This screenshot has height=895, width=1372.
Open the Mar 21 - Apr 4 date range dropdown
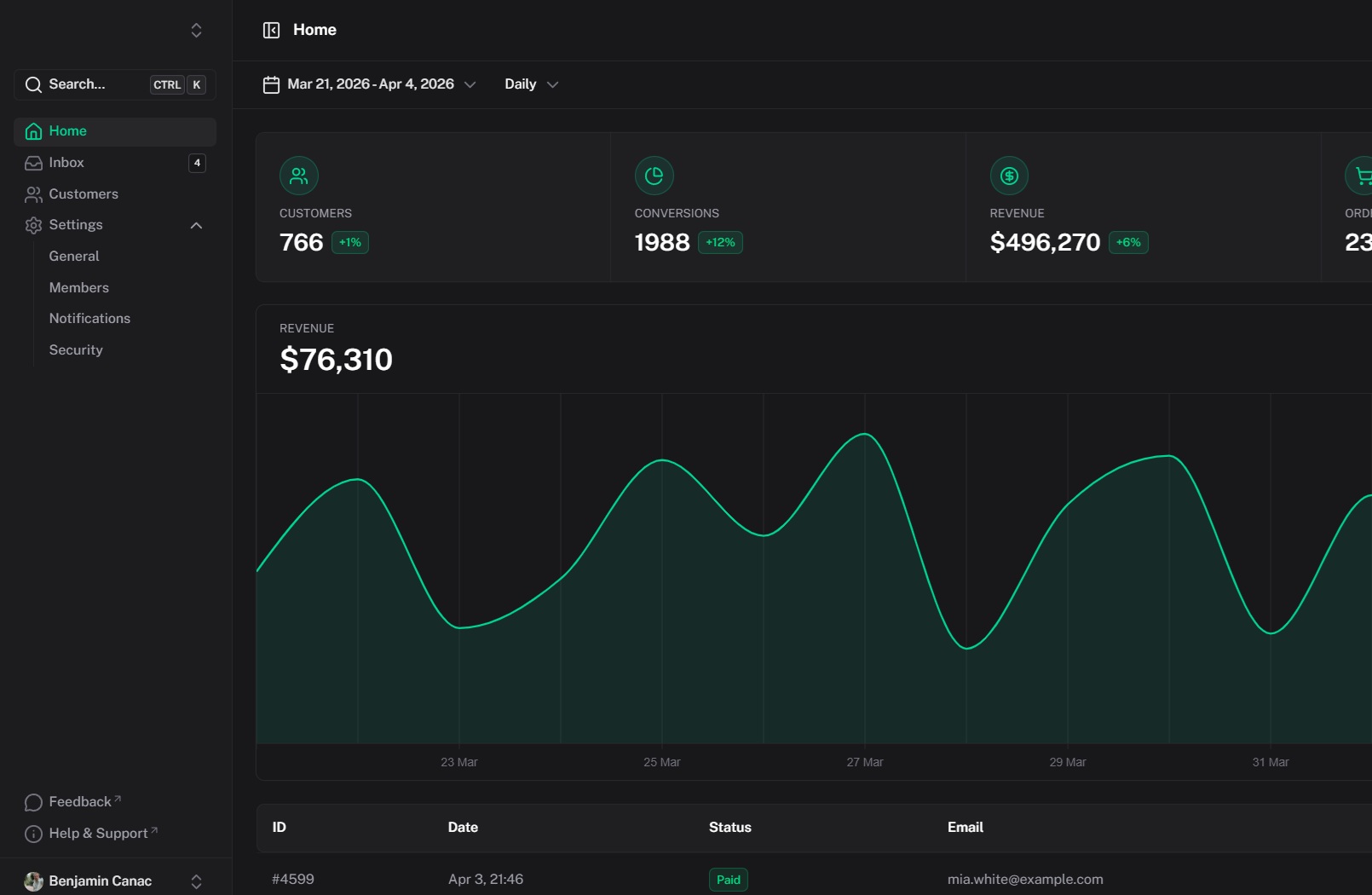(370, 84)
